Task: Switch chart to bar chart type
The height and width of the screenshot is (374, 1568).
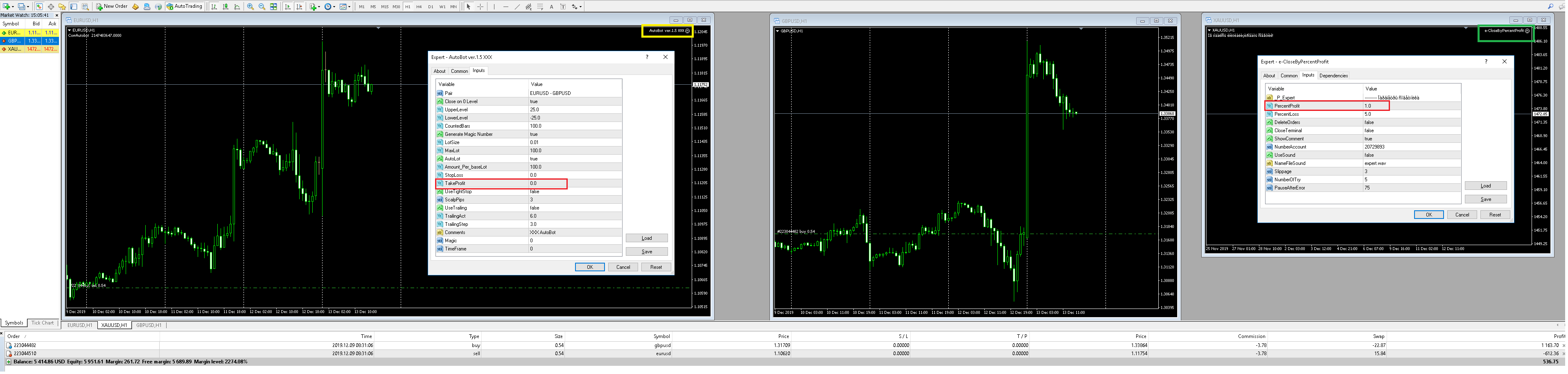Action: [214, 7]
